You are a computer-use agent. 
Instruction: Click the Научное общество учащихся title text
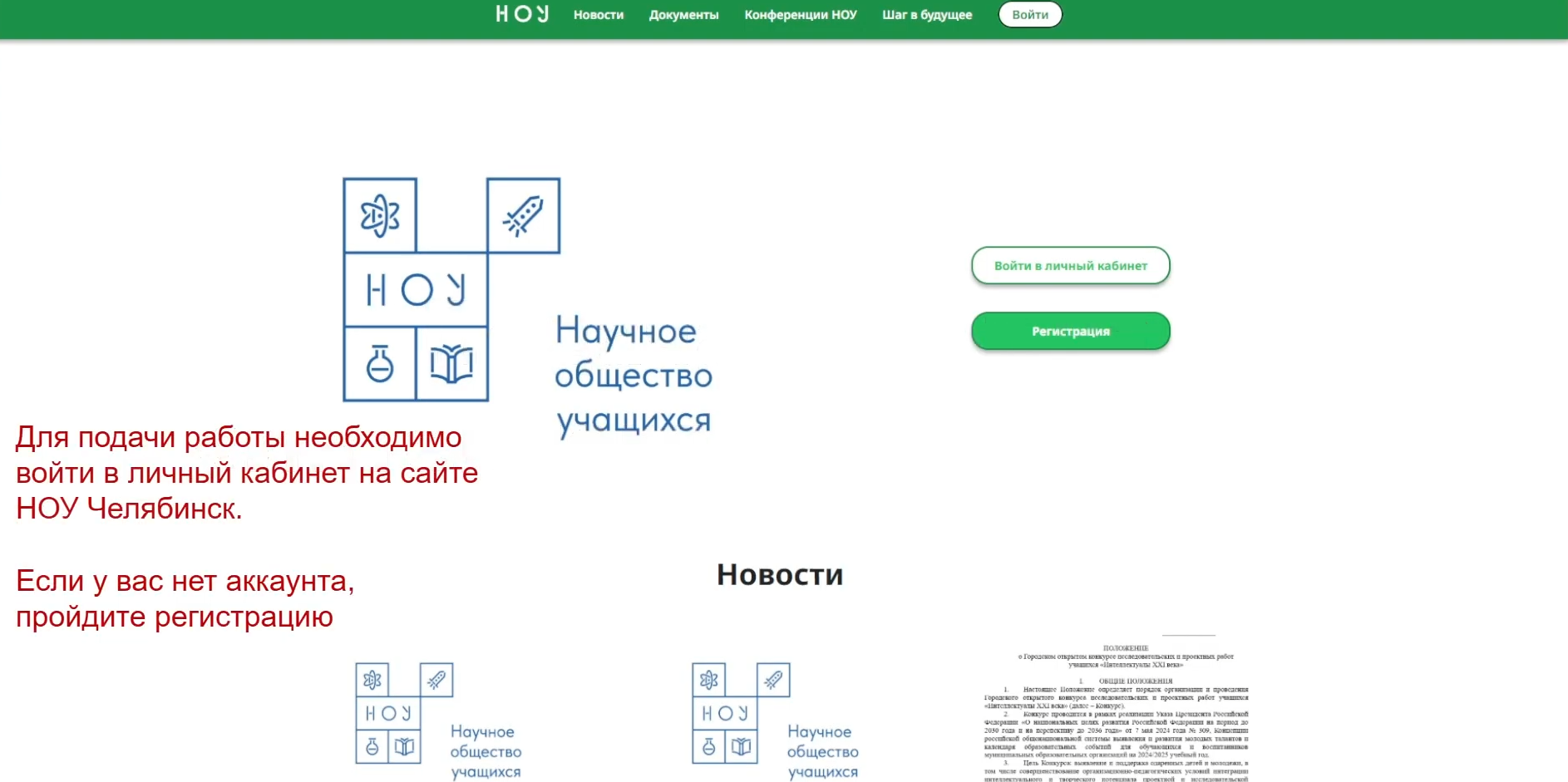tap(634, 376)
